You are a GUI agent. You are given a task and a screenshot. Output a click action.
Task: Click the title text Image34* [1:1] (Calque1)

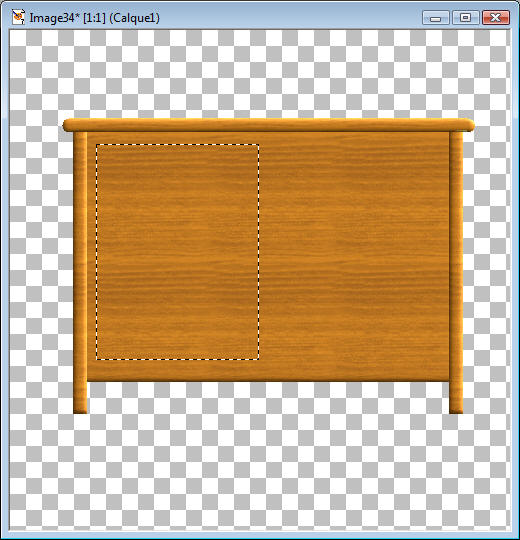click(x=95, y=18)
